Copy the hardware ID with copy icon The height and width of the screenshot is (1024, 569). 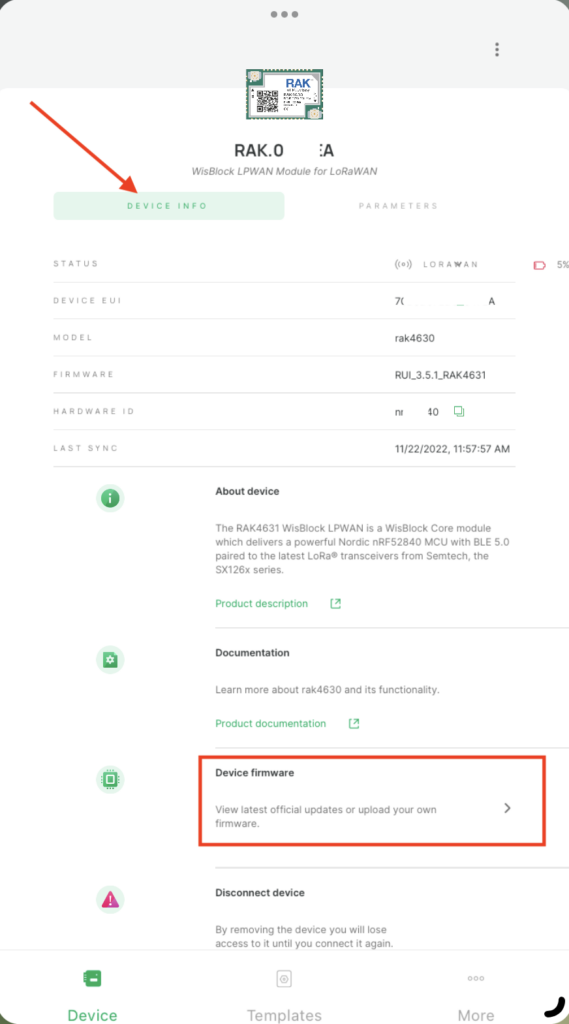click(459, 411)
